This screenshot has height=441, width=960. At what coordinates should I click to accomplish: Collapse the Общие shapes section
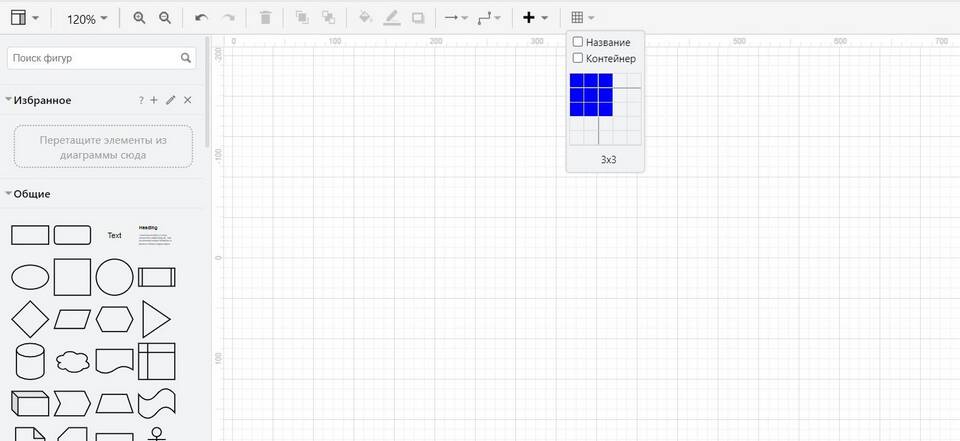[x=9, y=194]
